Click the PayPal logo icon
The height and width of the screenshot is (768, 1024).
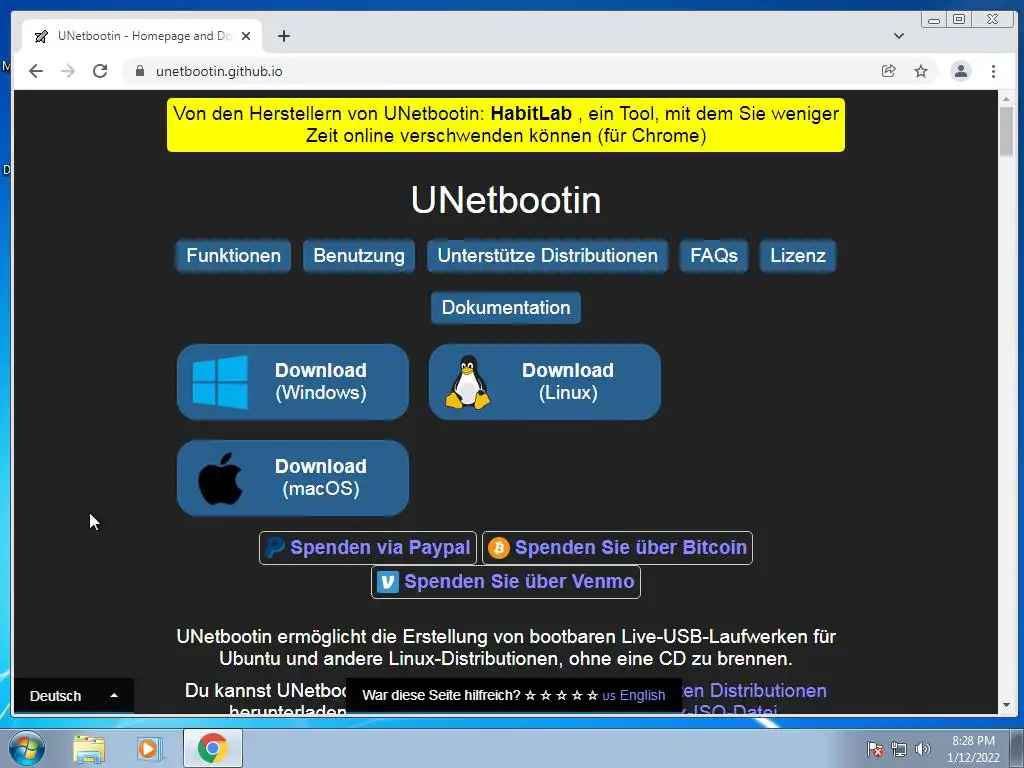pyautogui.click(x=275, y=547)
